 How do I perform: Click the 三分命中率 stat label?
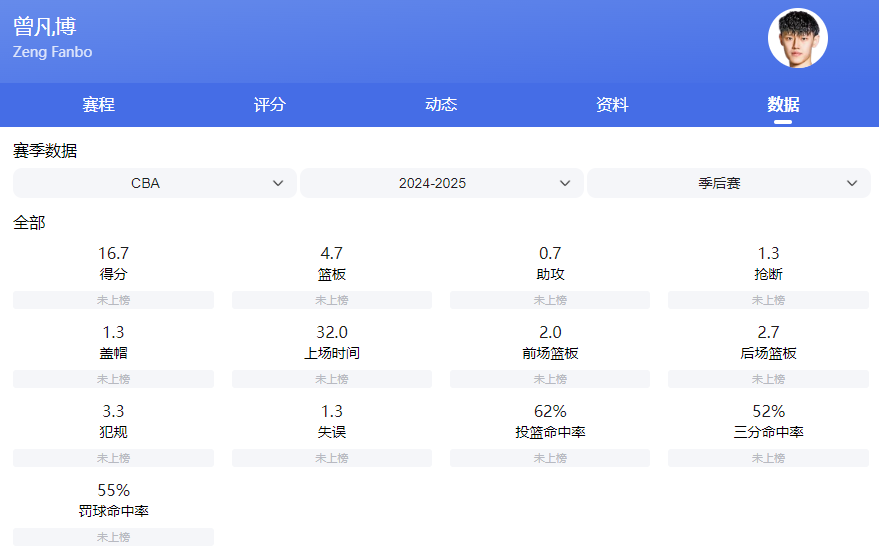[x=769, y=432]
